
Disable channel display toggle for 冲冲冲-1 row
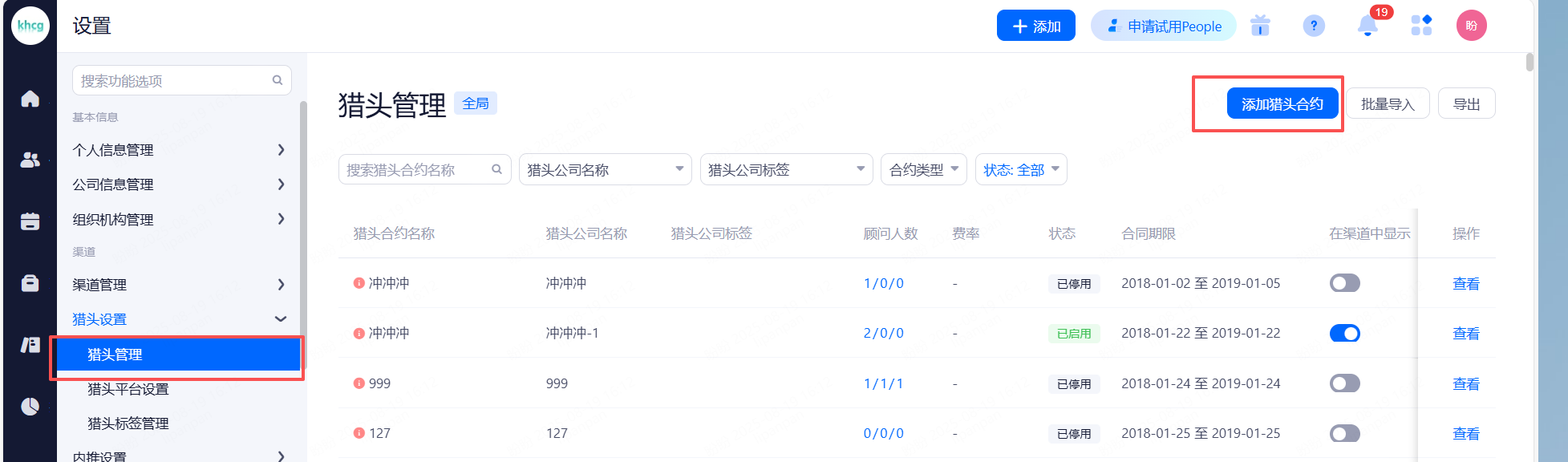pyautogui.click(x=1344, y=333)
